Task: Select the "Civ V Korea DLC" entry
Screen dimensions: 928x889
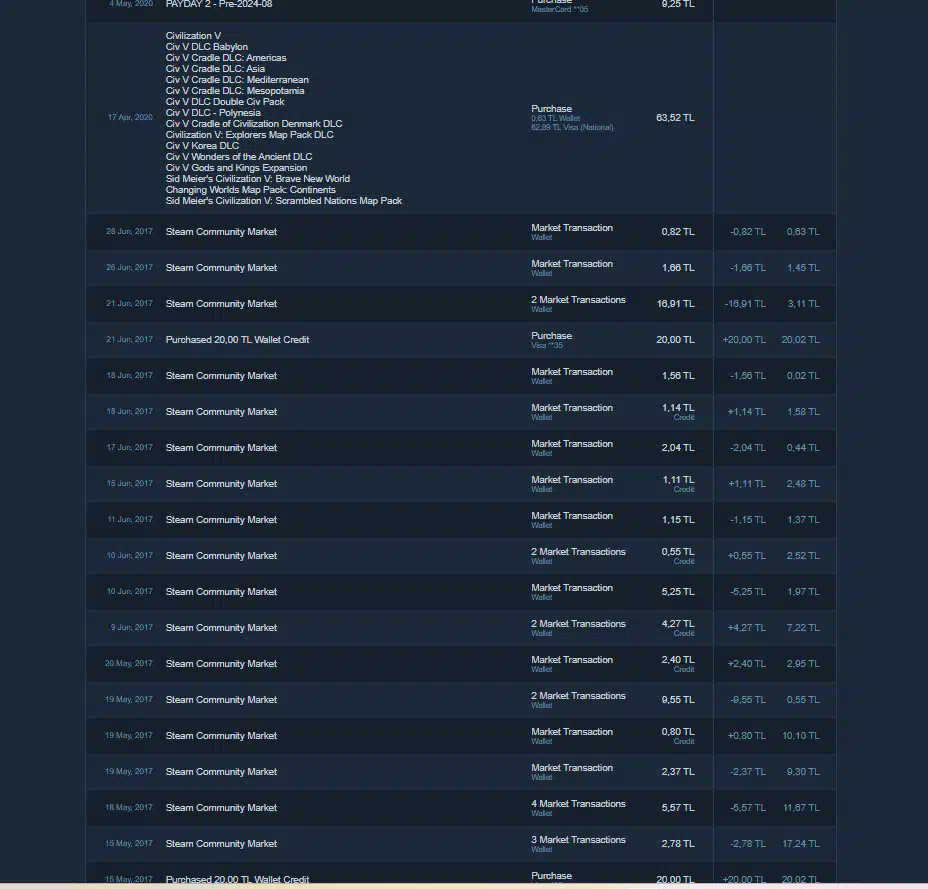Action: pos(202,146)
